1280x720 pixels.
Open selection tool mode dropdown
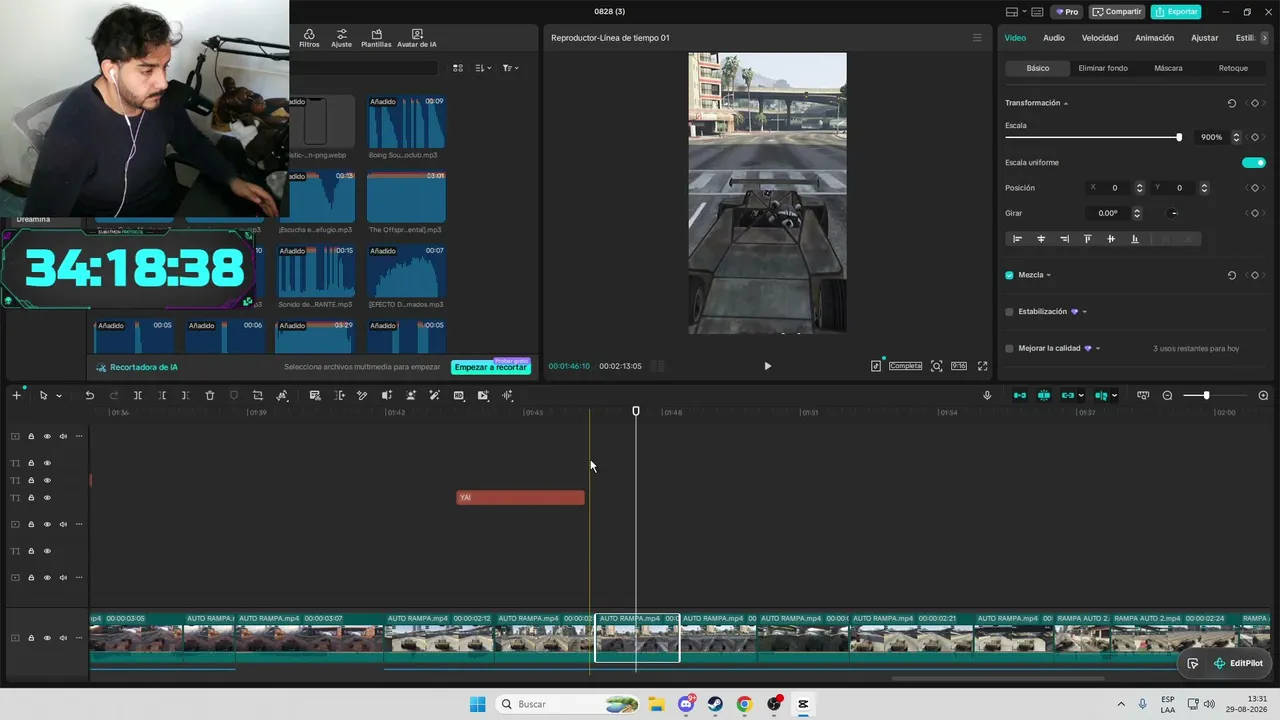point(58,396)
